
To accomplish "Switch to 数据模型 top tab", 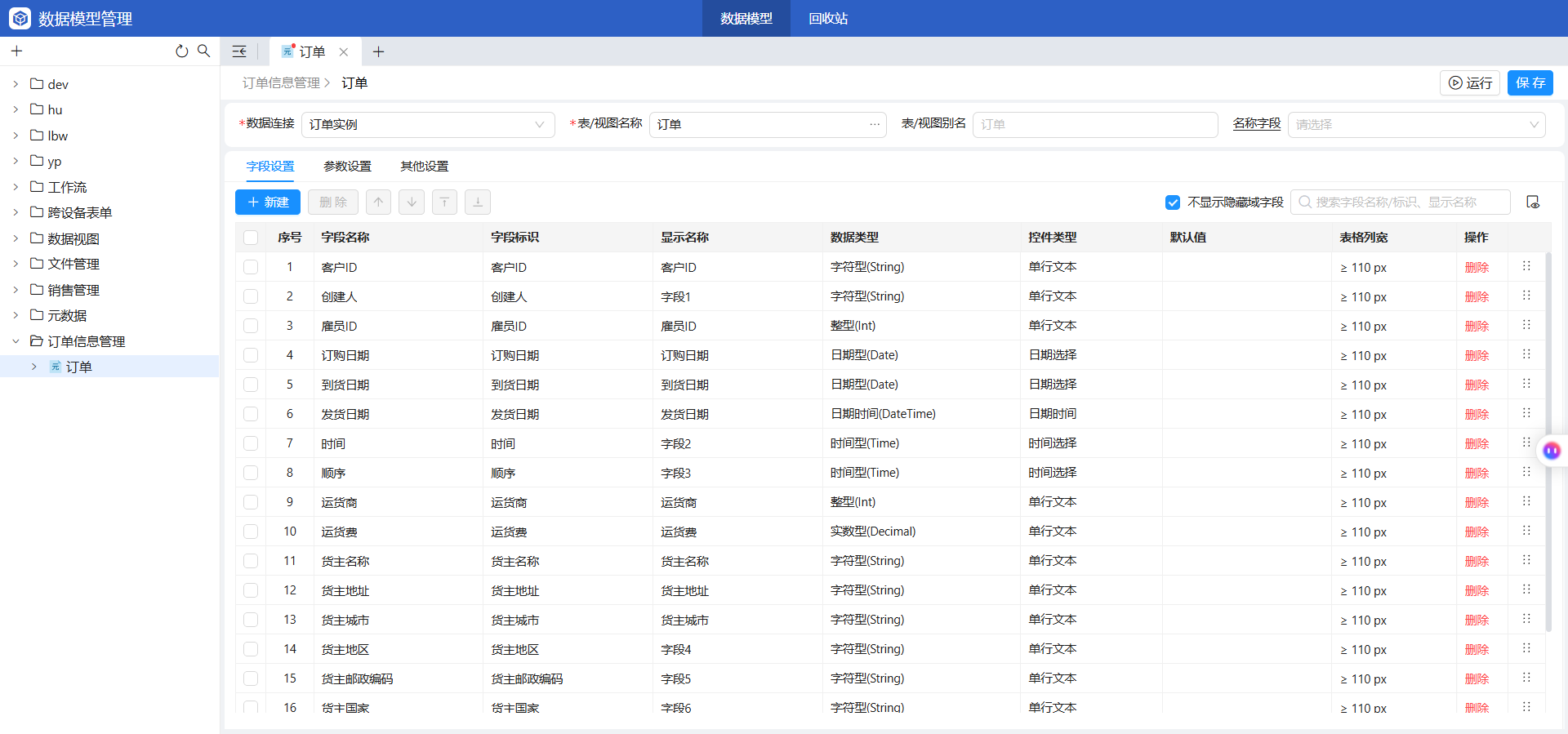I will click(x=746, y=18).
